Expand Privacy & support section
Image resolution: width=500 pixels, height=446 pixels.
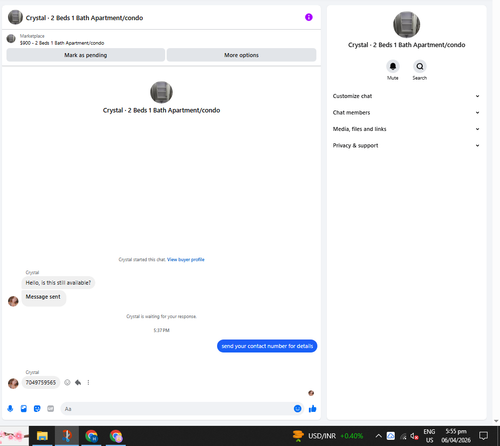406,145
